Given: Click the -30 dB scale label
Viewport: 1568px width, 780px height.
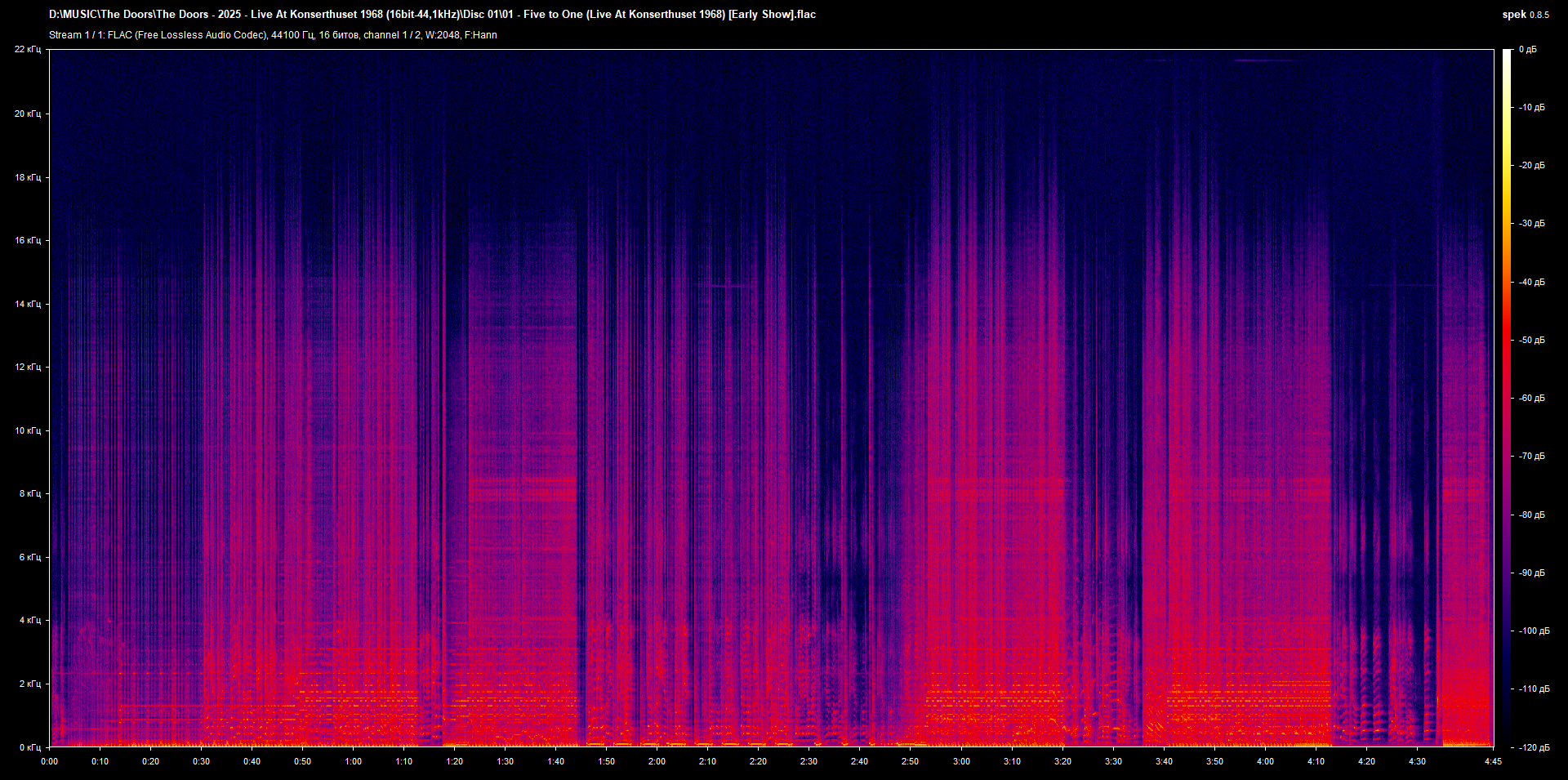Looking at the screenshot, I should 1532,224.
